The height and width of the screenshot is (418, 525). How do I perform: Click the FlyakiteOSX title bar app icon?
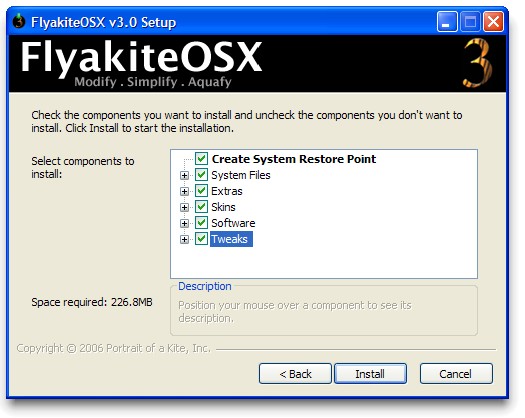click(19, 21)
